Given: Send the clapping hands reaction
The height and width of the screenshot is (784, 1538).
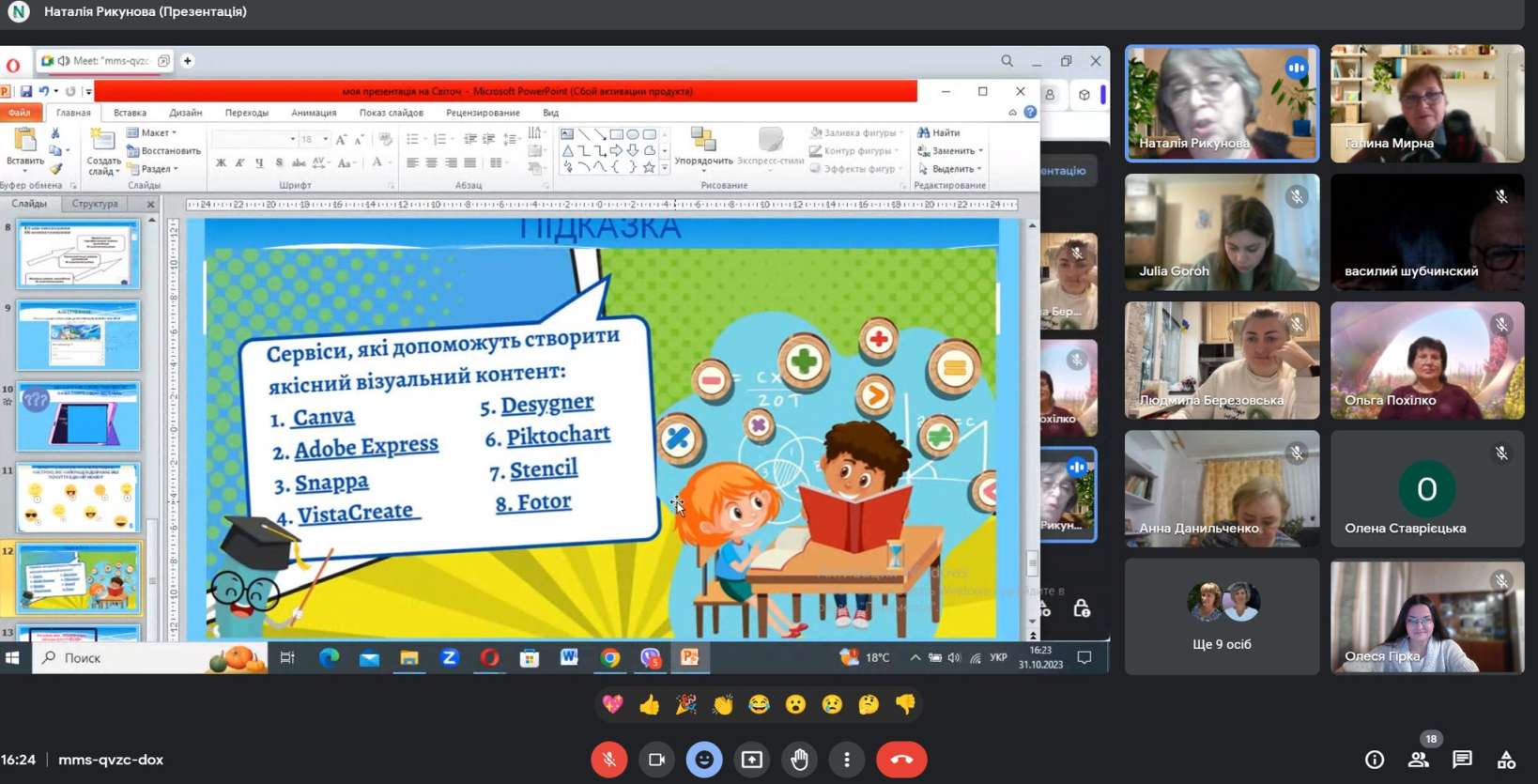Looking at the screenshot, I should pyautogui.click(x=722, y=704).
